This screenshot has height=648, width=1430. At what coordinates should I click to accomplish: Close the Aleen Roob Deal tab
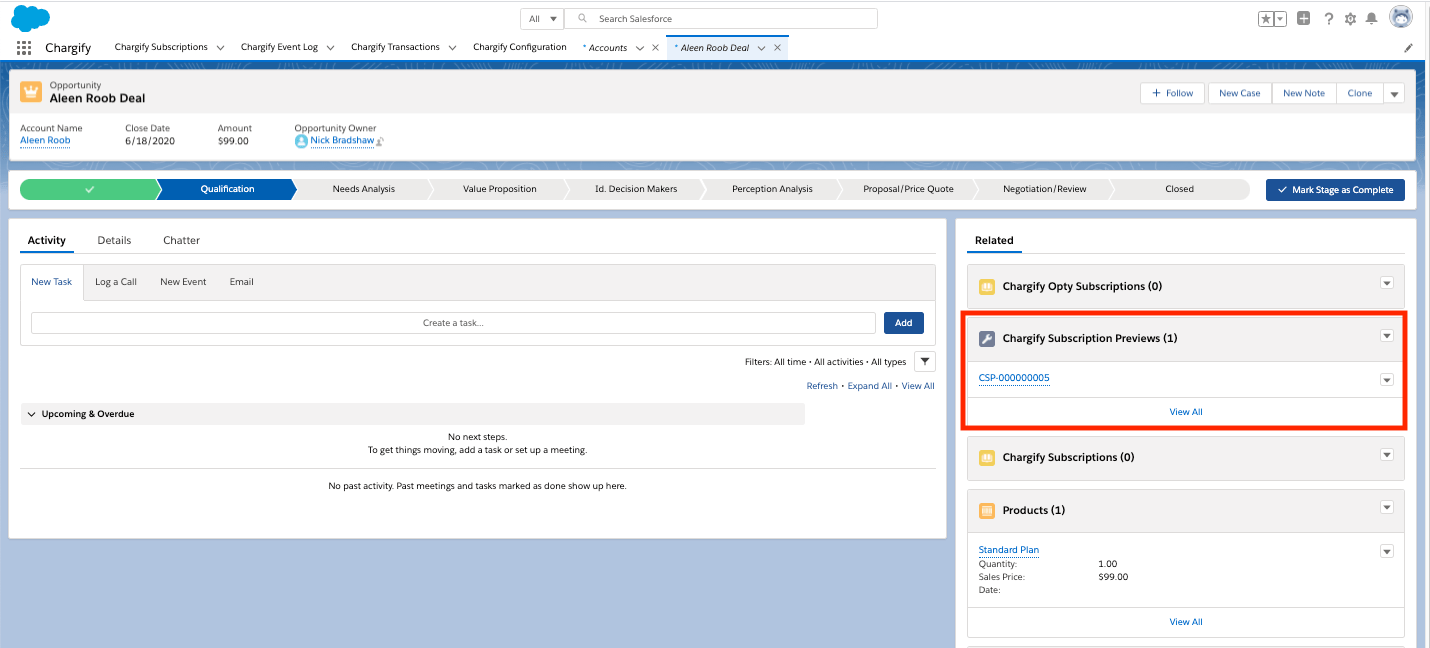click(x=777, y=47)
